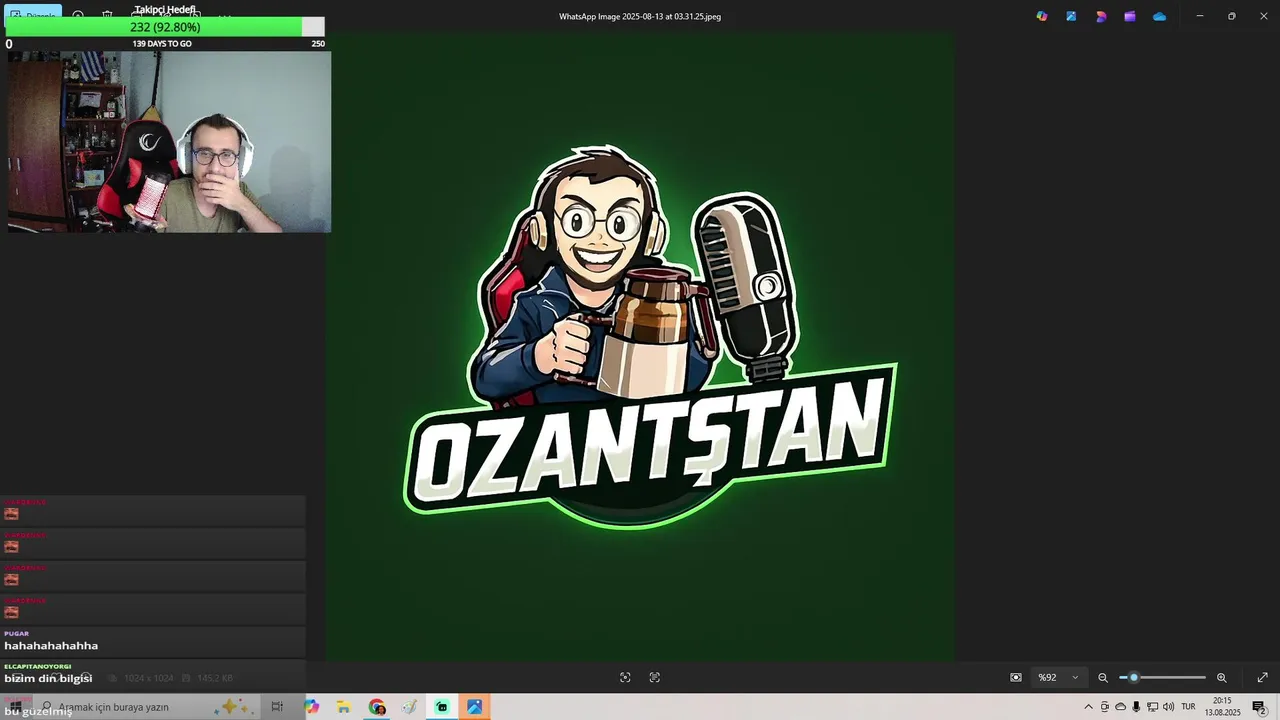Click the chat message 'bizim din bilgisi'
The width and height of the screenshot is (1280, 720).
pos(48,678)
